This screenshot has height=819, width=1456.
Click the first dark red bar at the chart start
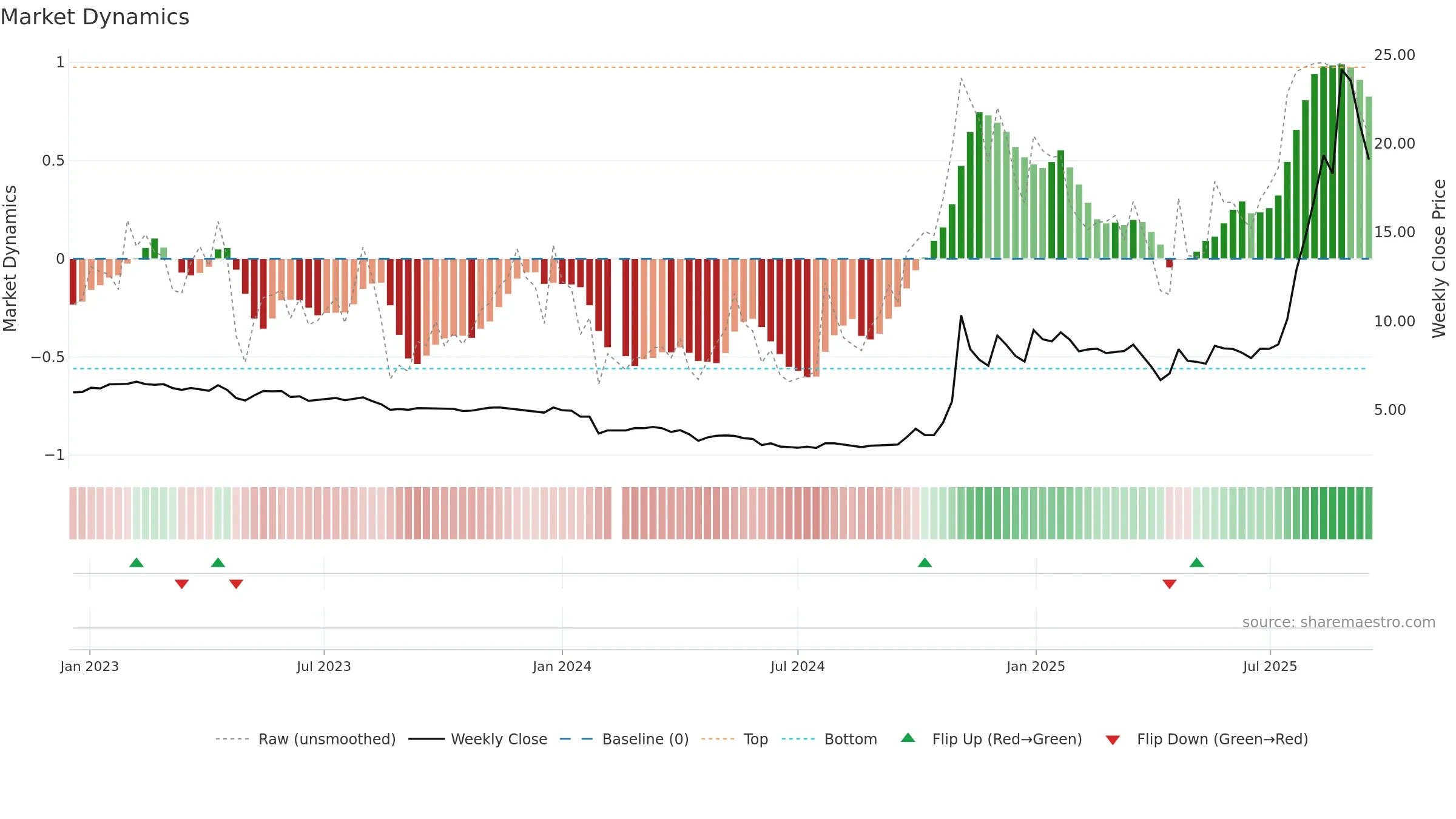pyautogui.click(x=73, y=281)
